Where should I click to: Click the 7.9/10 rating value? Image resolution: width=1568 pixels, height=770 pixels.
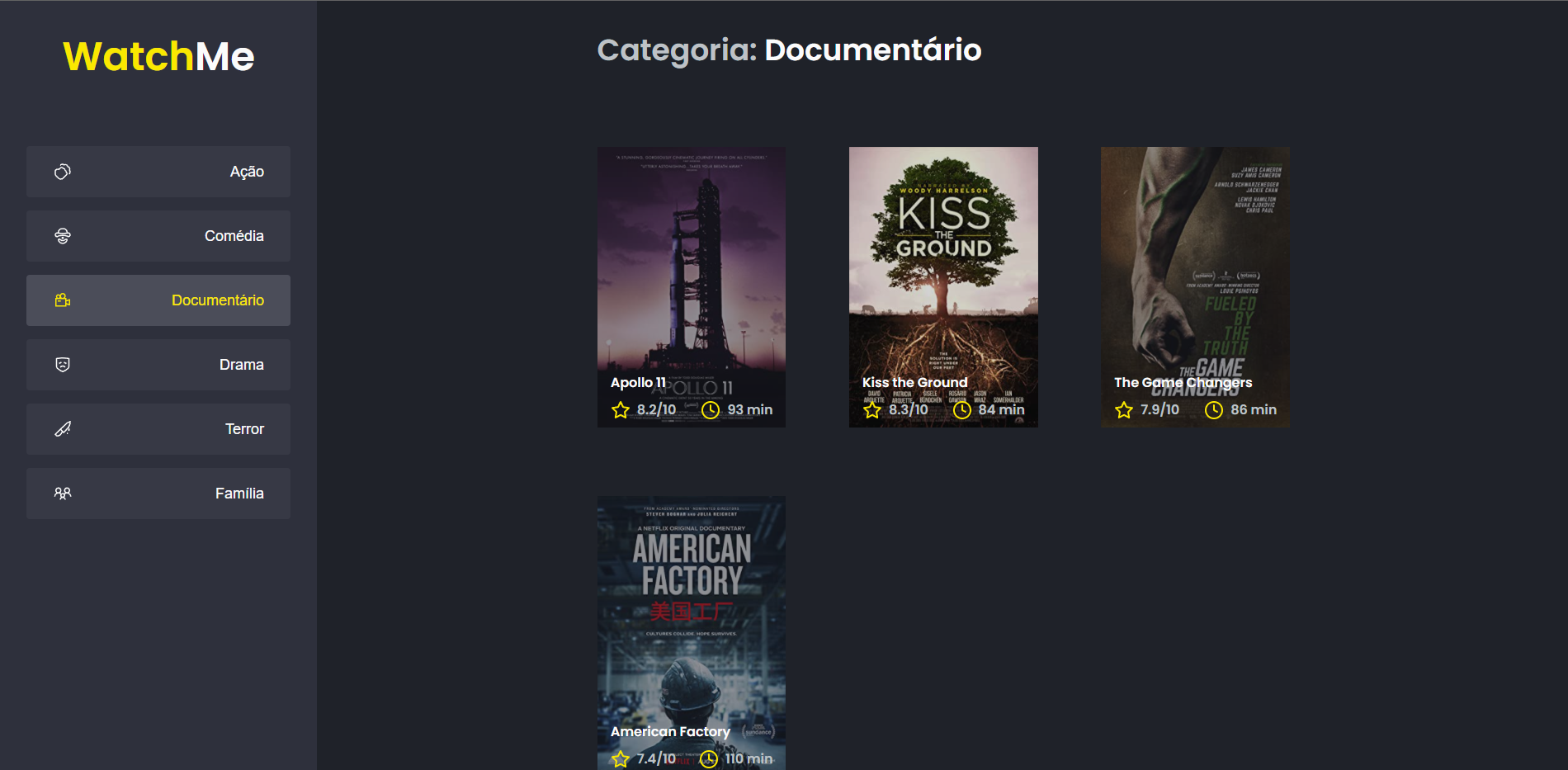tap(1159, 409)
